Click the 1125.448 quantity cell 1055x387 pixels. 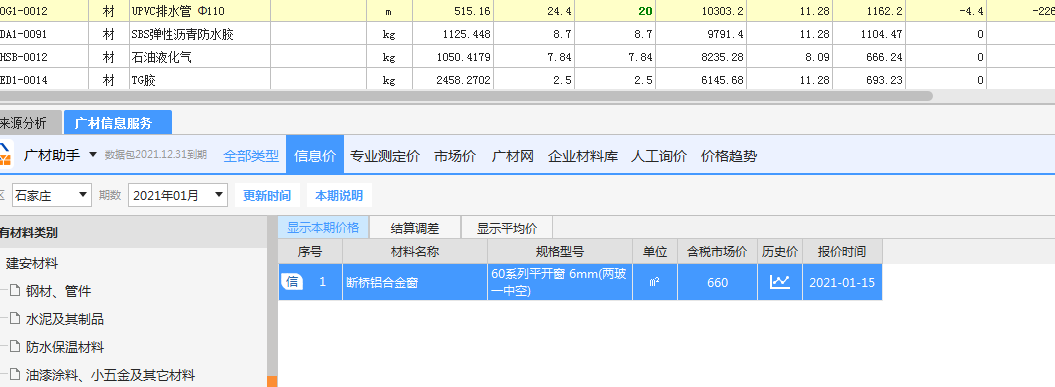point(452,34)
